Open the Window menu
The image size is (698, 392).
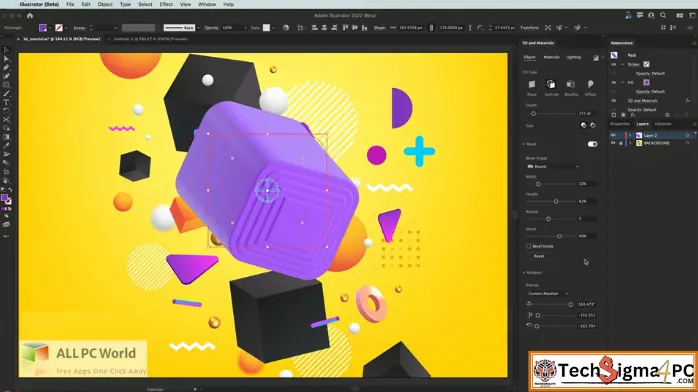coord(207,4)
